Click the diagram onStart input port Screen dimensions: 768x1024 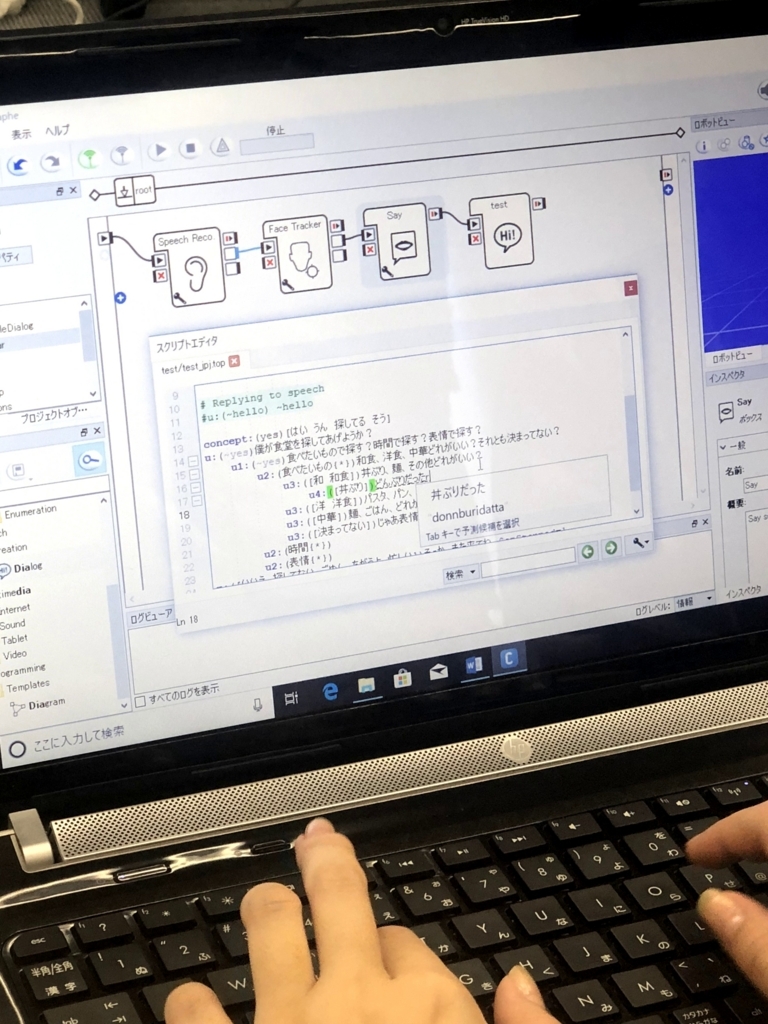(x=104, y=238)
